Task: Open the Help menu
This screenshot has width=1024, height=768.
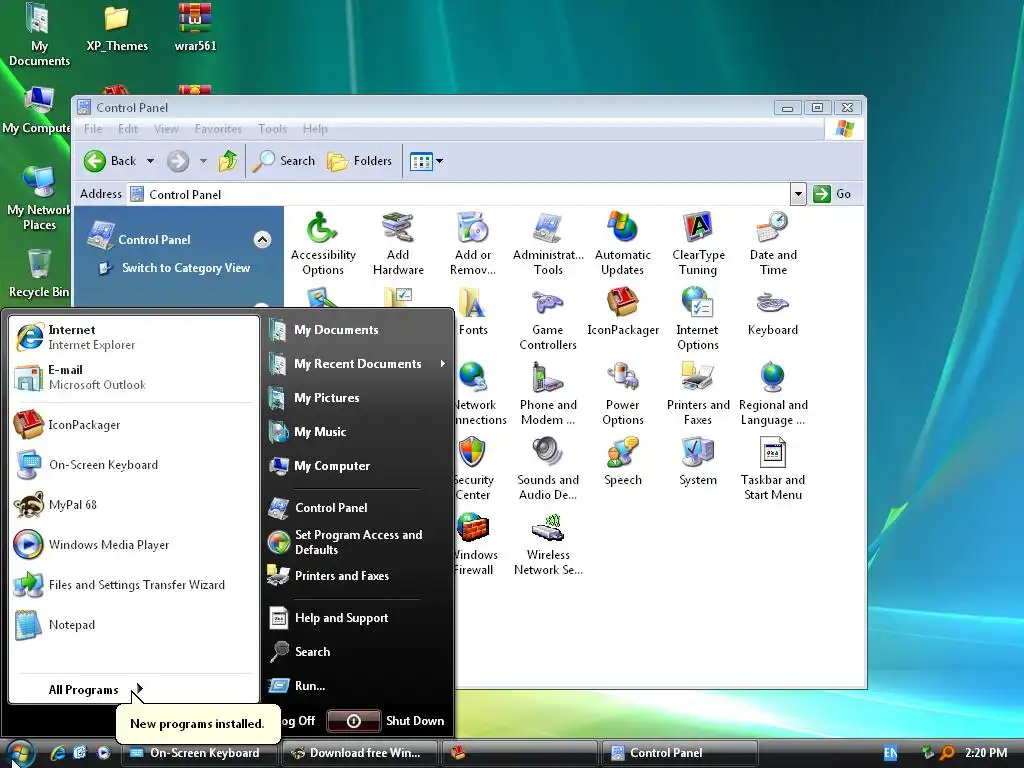Action: pos(315,129)
